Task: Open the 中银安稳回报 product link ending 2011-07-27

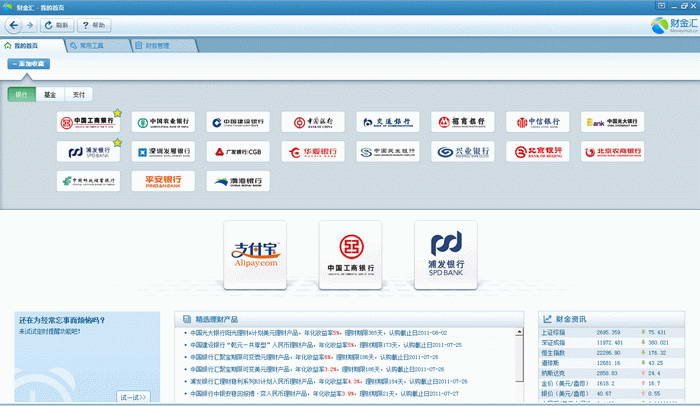Action: coord(324,393)
